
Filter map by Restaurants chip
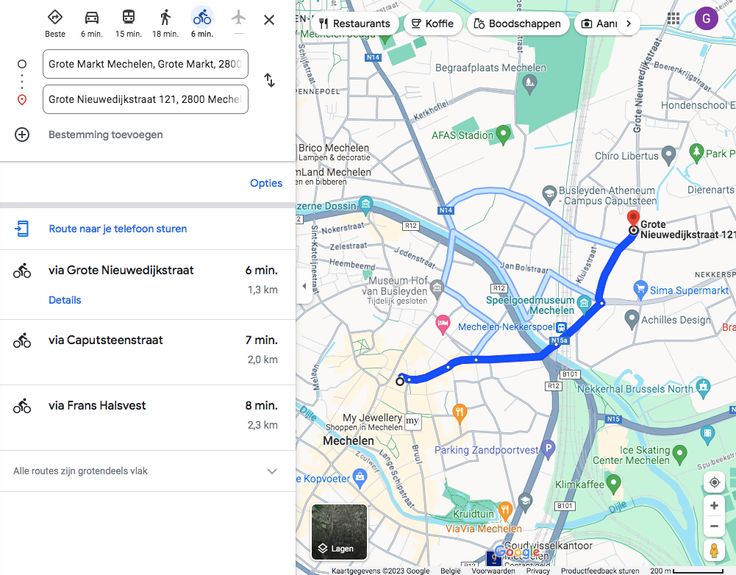point(354,23)
